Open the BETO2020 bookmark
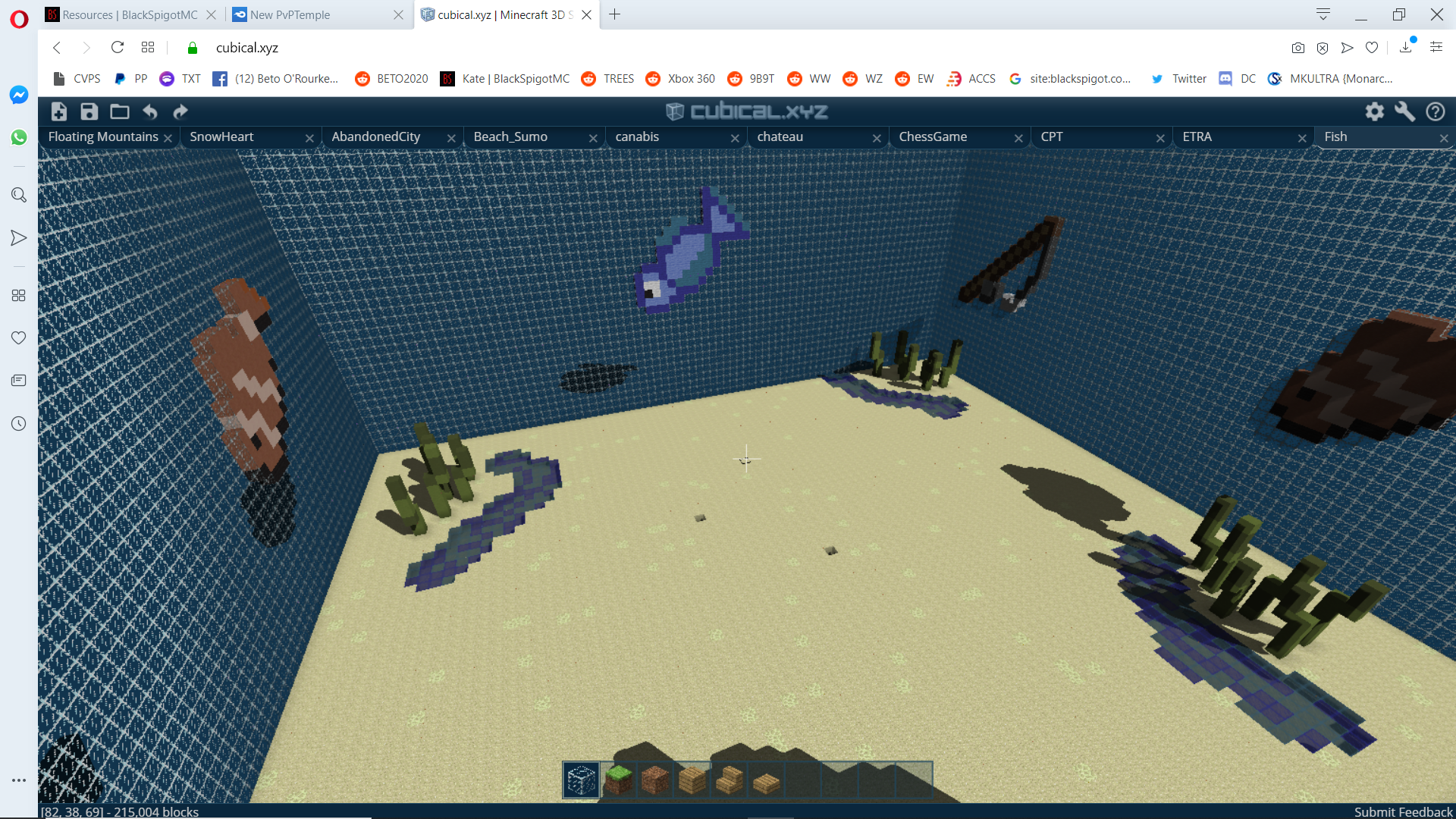Screen dimensions: 1456x819 (x=391, y=79)
